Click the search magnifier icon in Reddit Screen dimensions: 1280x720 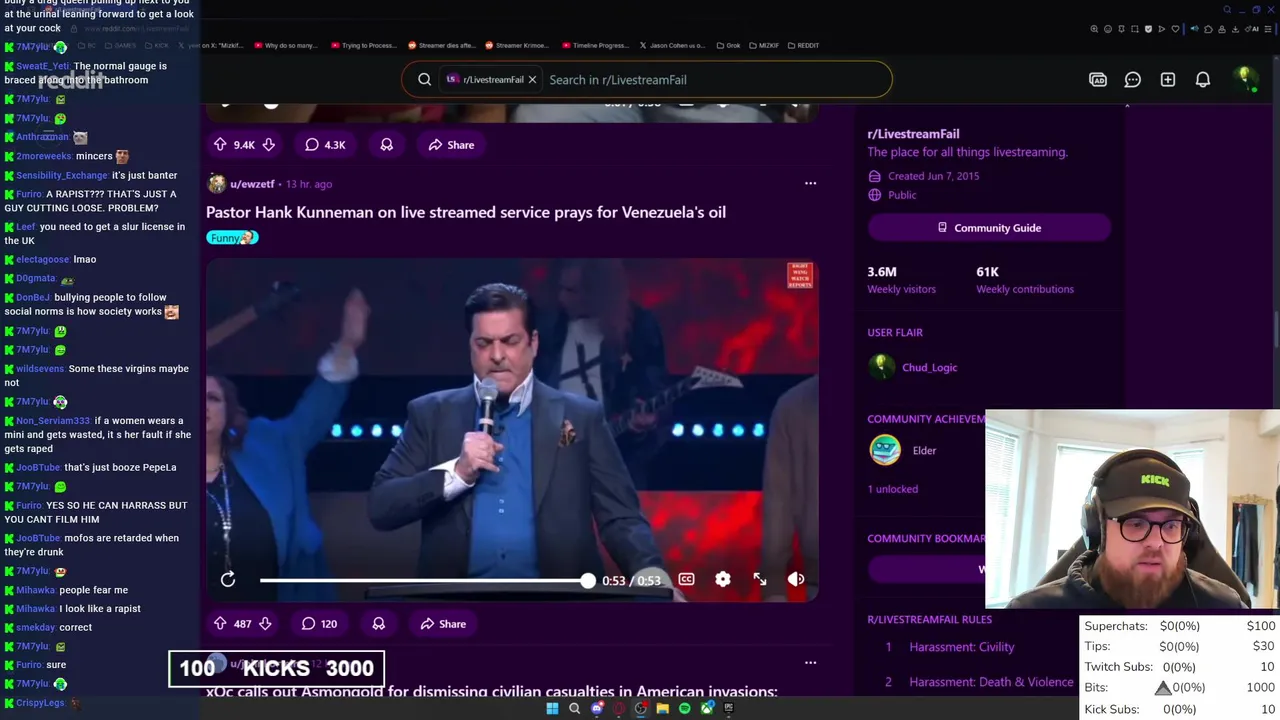pos(424,79)
